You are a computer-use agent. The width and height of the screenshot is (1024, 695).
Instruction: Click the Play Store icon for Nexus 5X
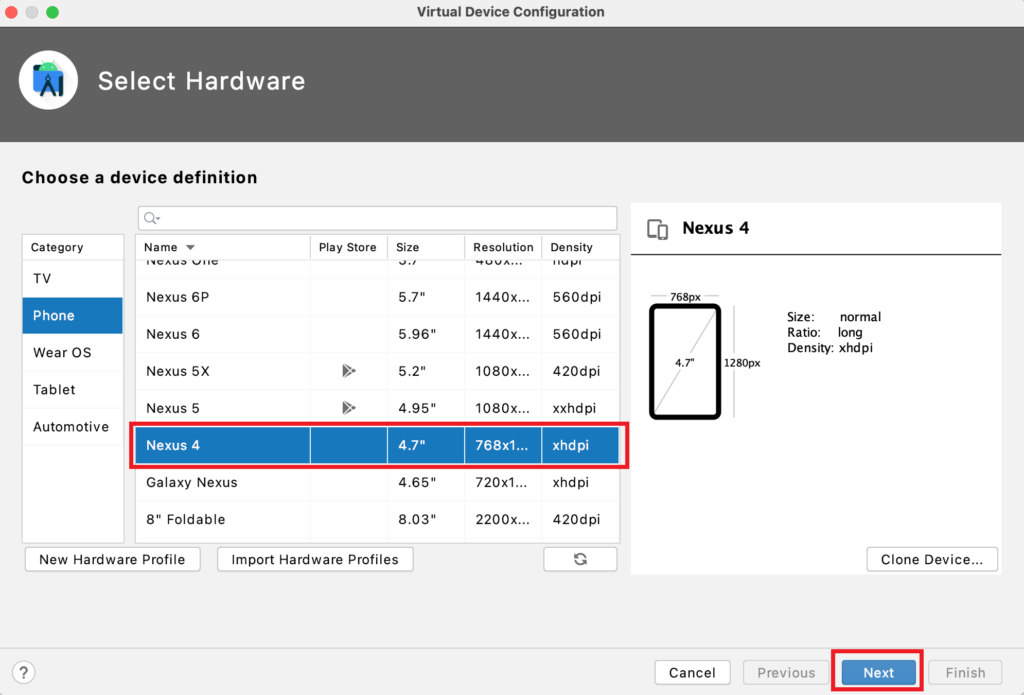(349, 371)
